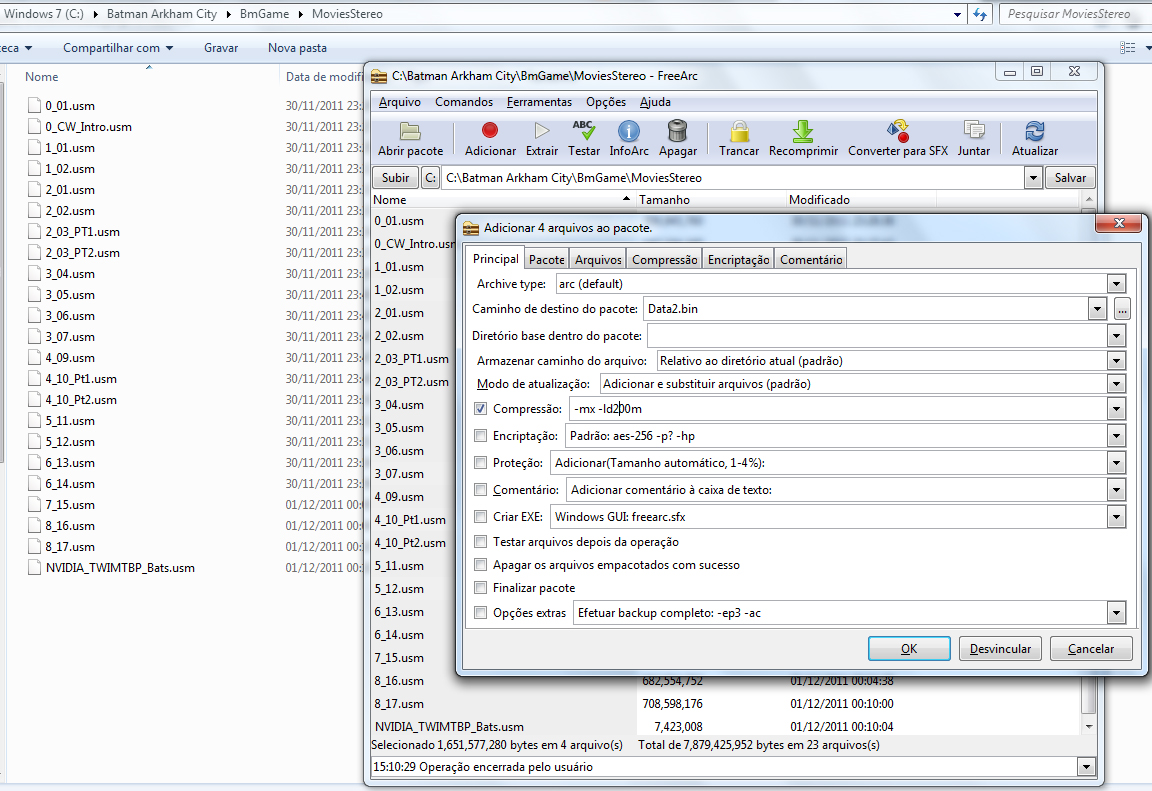Screen dimensions: 1152x791
Task: Expand Encriptação options dropdown arrow
Action: point(1116,436)
